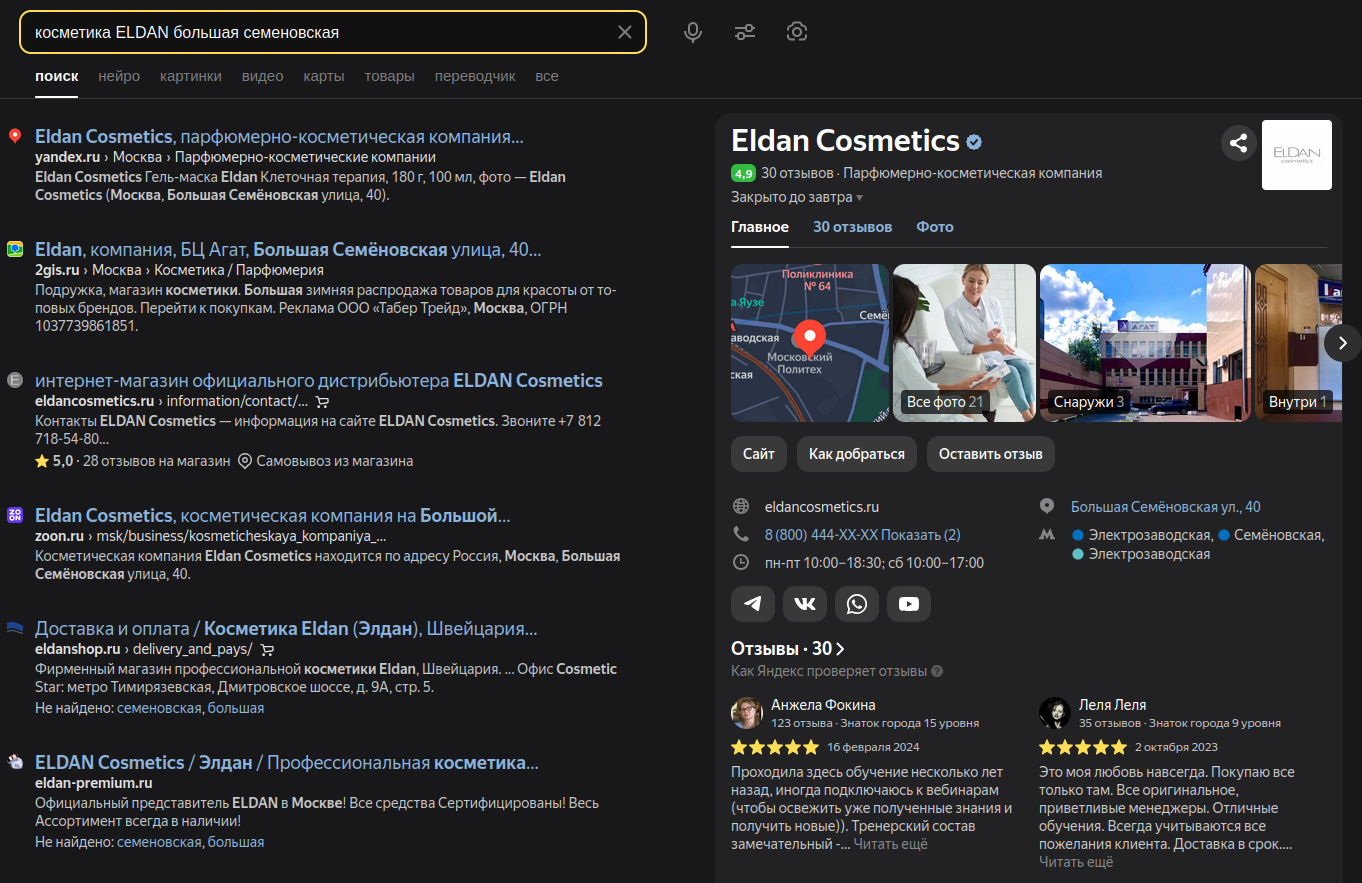Open address link 'Большая Семёновская ул., 40'
The width and height of the screenshot is (1362, 883).
point(1166,507)
